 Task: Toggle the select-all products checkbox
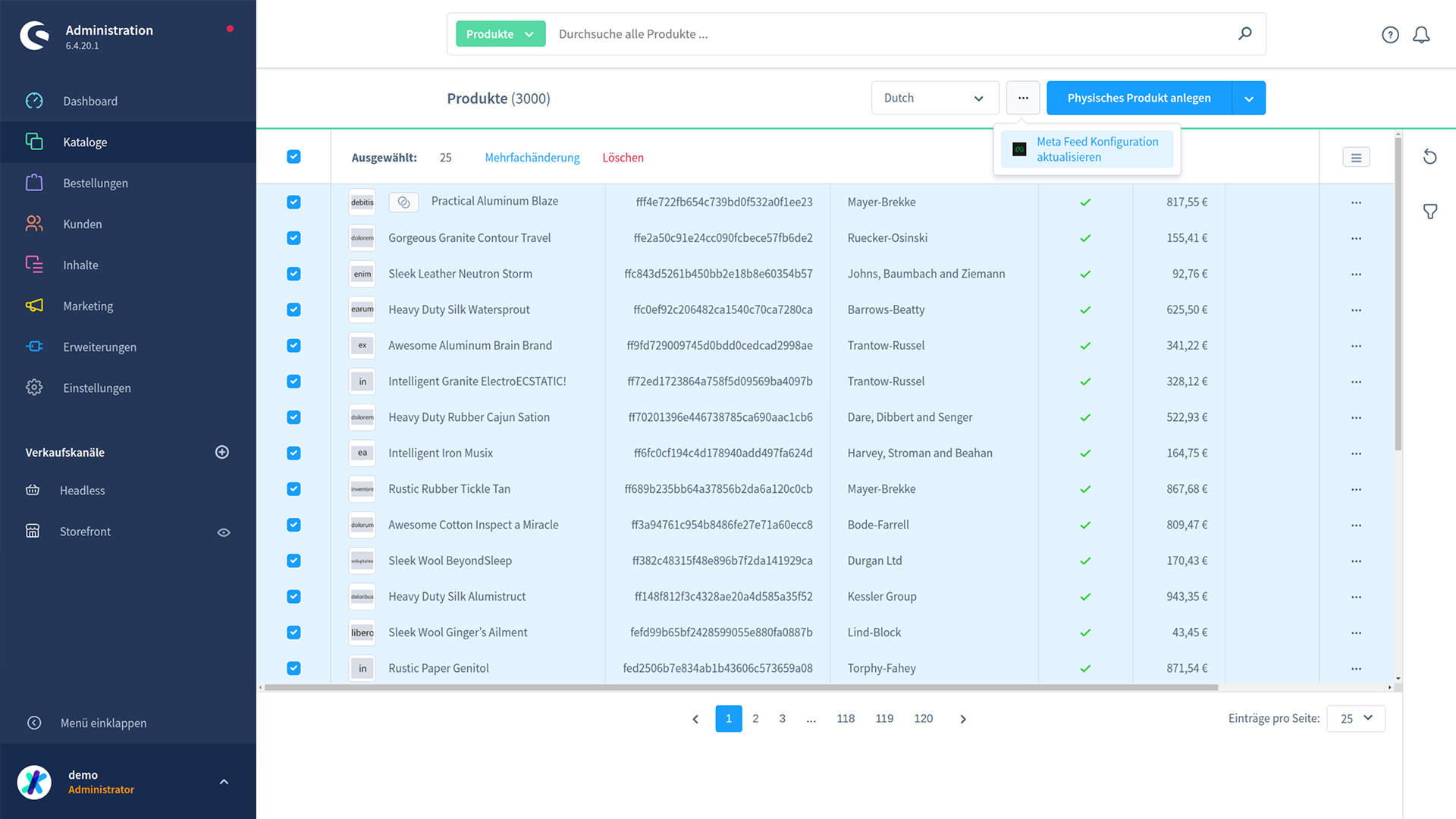pyautogui.click(x=293, y=157)
